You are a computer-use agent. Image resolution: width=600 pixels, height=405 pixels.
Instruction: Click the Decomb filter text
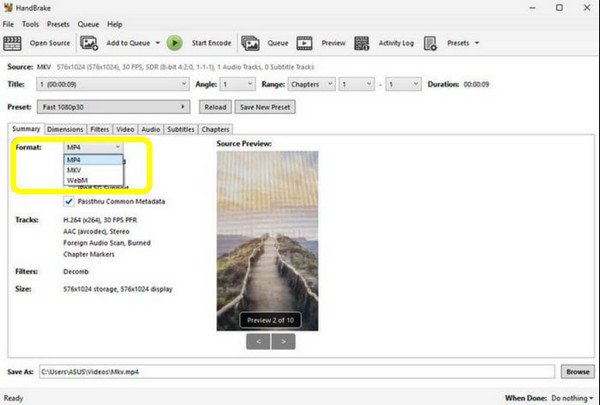click(x=76, y=272)
